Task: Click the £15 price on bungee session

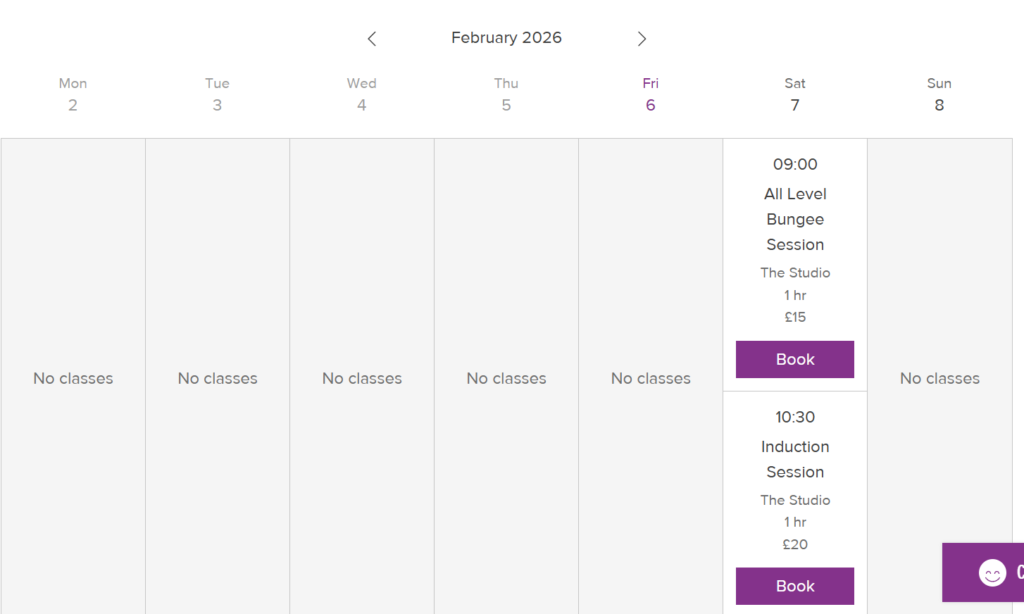Action: pos(795,317)
